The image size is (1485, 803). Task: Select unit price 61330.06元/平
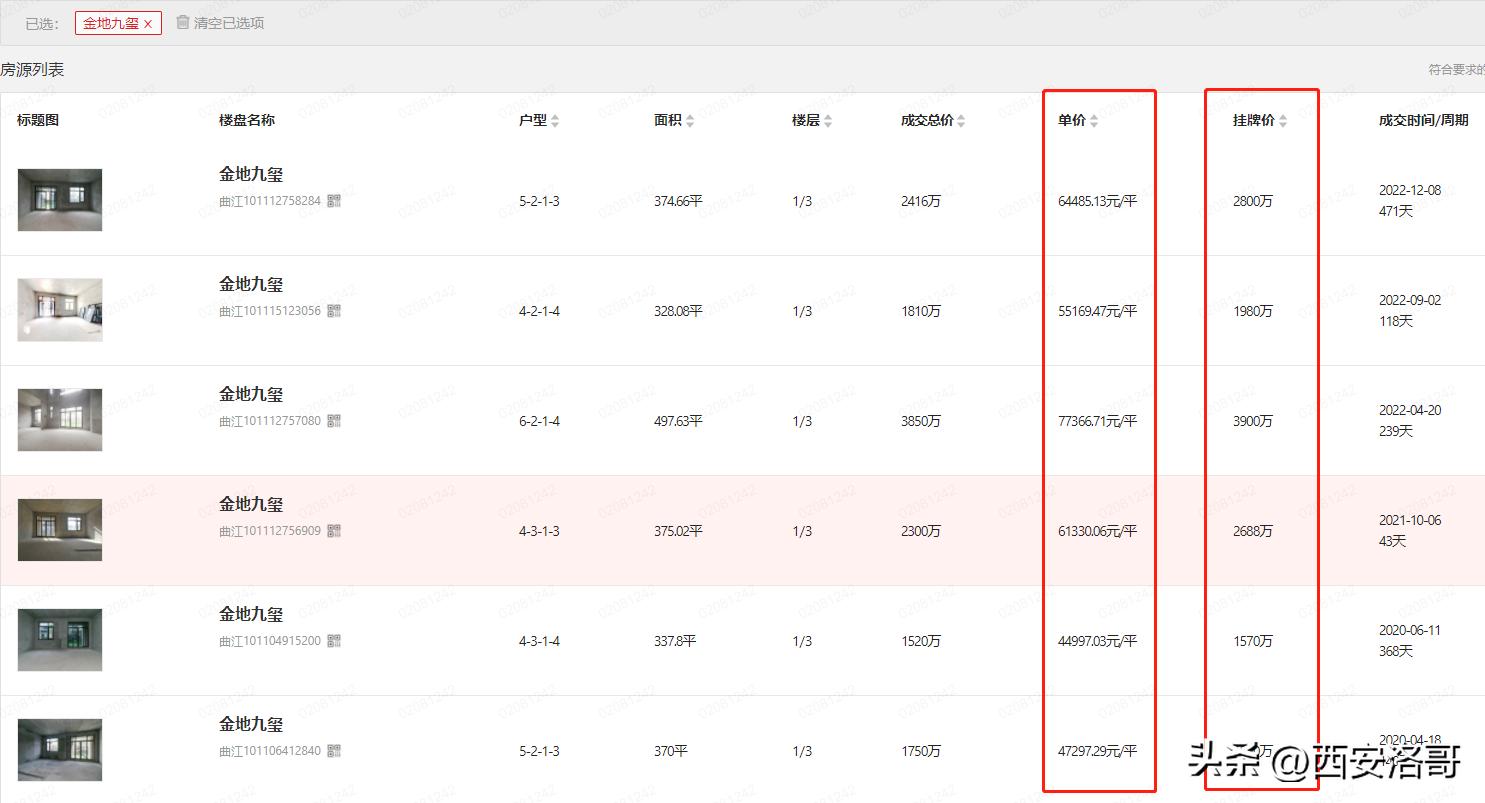click(1097, 531)
